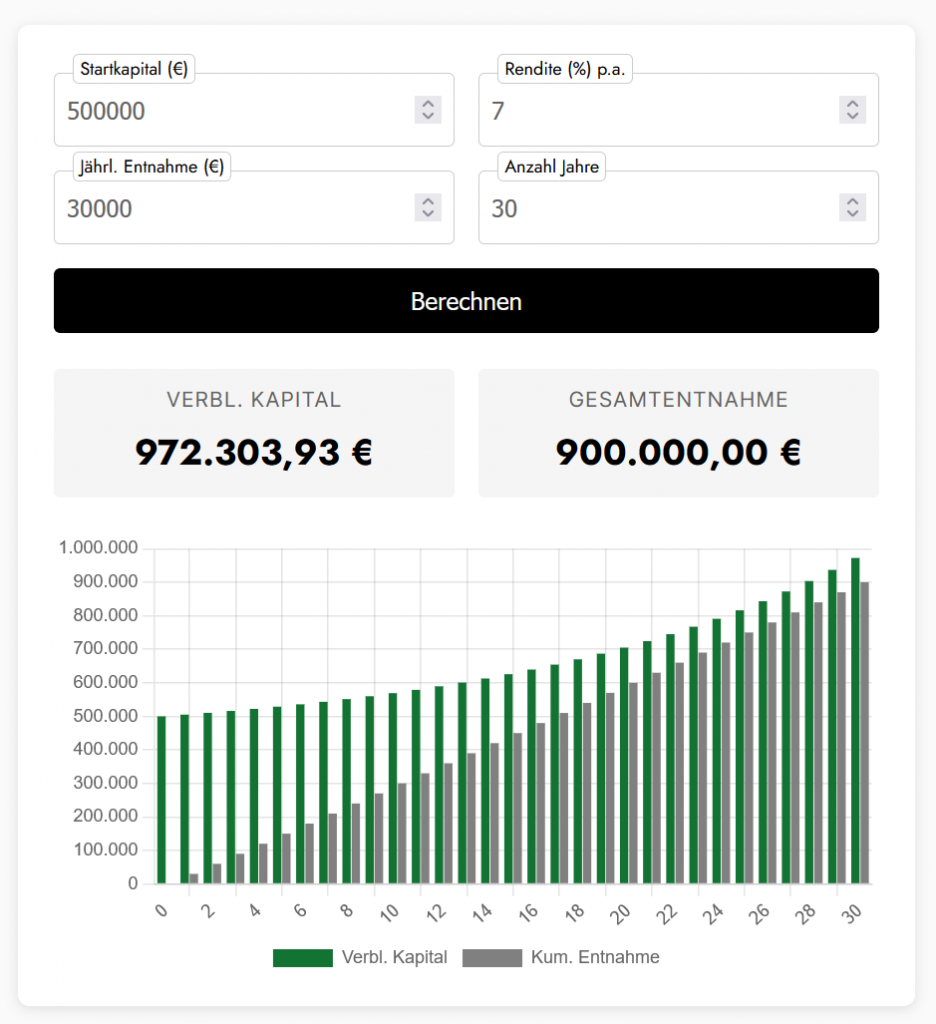936x1024 pixels.
Task: Click the Startkapital (€) field label
Action: pos(135,70)
